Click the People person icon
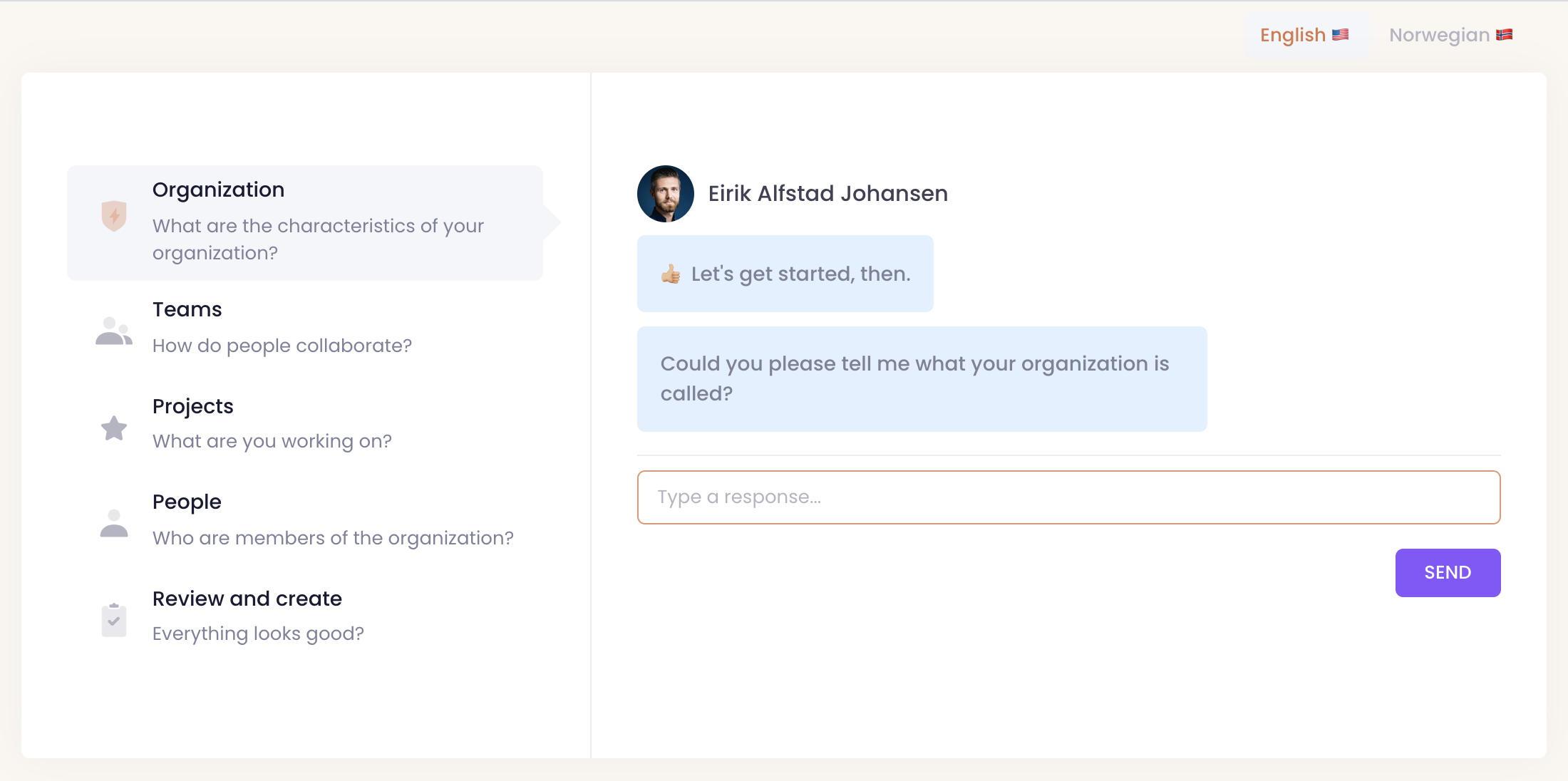Viewport: 1568px width, 781px height. tap(114, 524)
